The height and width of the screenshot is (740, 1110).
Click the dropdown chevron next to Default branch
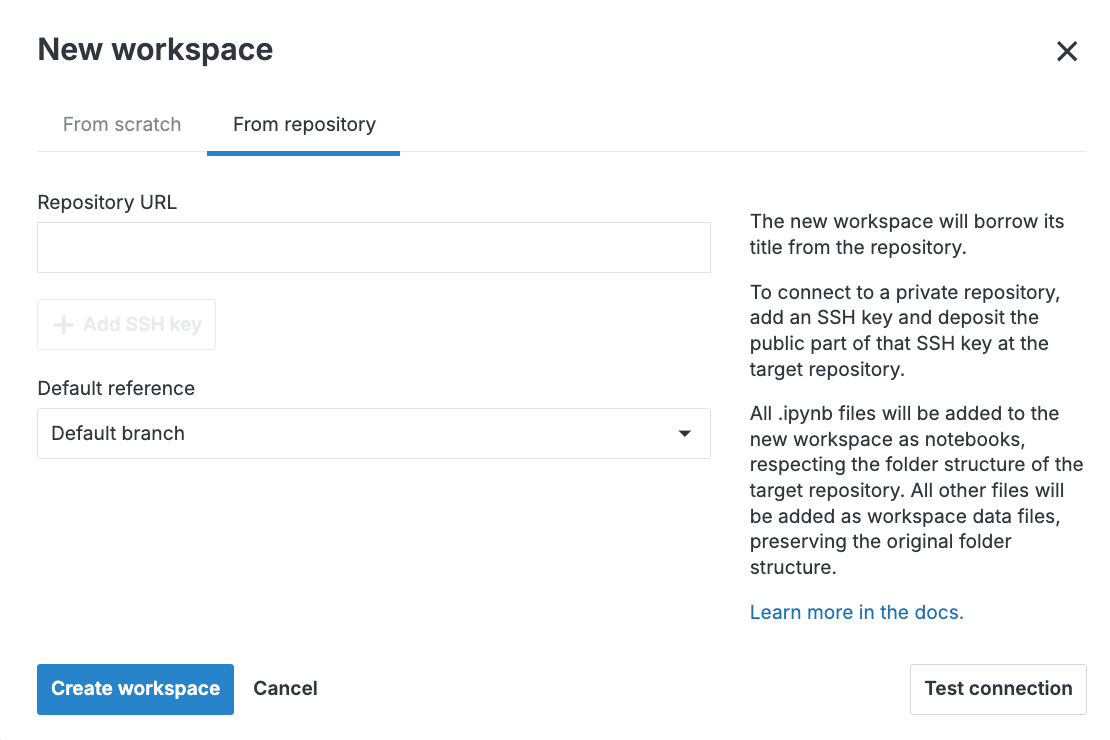[684, 433]
